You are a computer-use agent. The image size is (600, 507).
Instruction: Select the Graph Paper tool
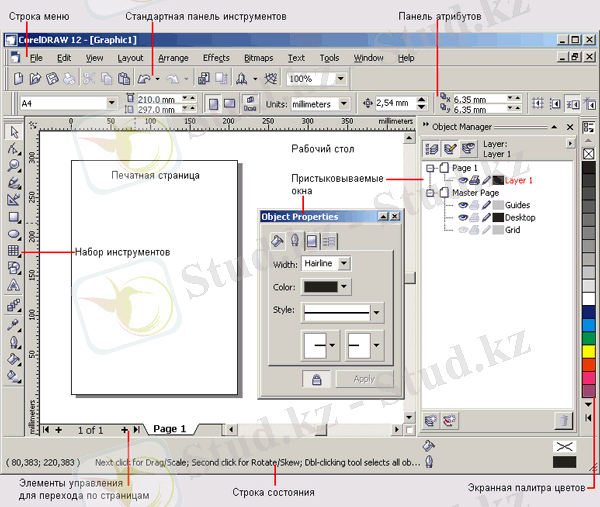point(14,251)
